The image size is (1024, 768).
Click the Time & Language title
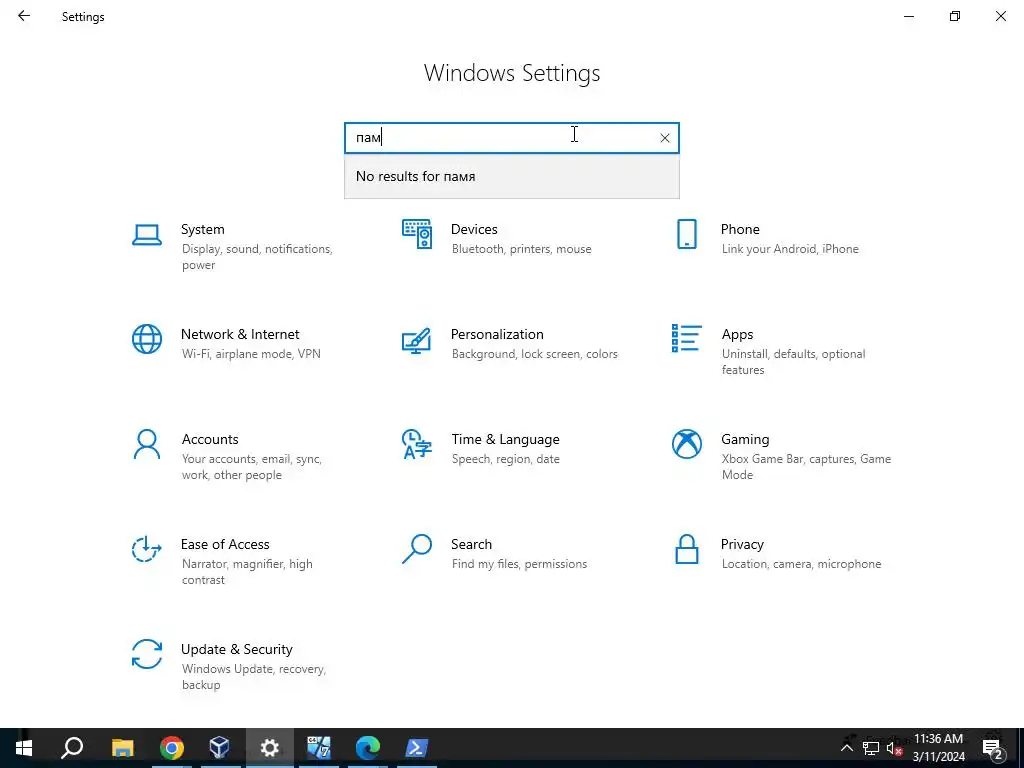click(505, 440)
